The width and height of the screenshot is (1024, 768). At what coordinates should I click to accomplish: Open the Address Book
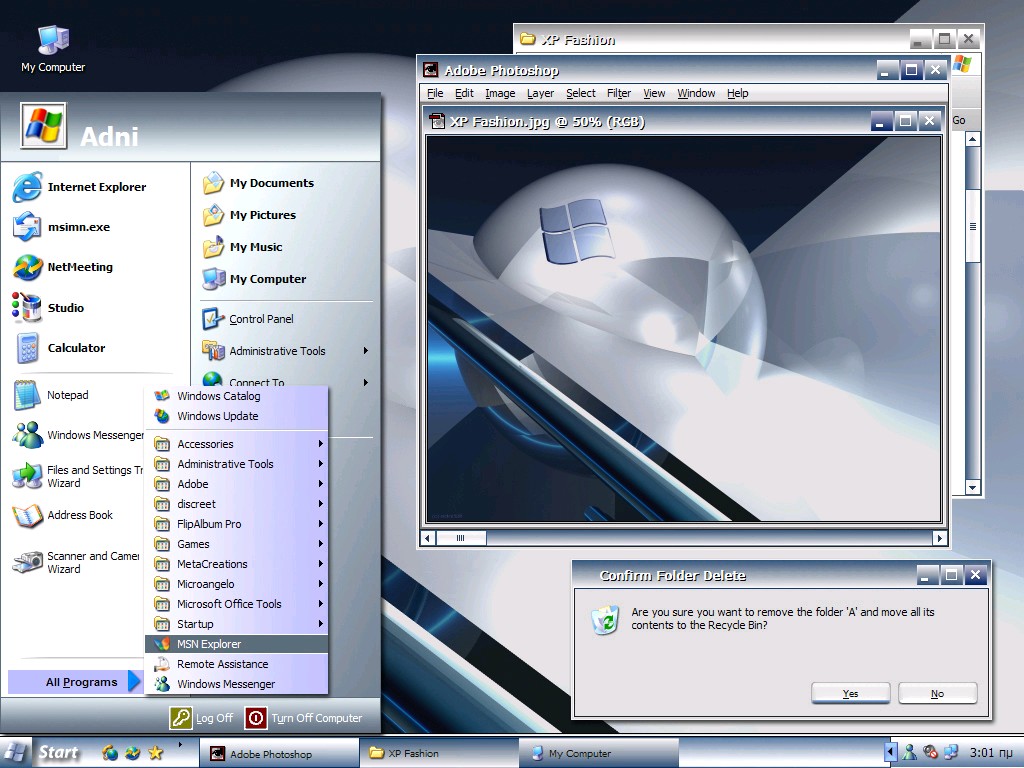tap(76, 515)
